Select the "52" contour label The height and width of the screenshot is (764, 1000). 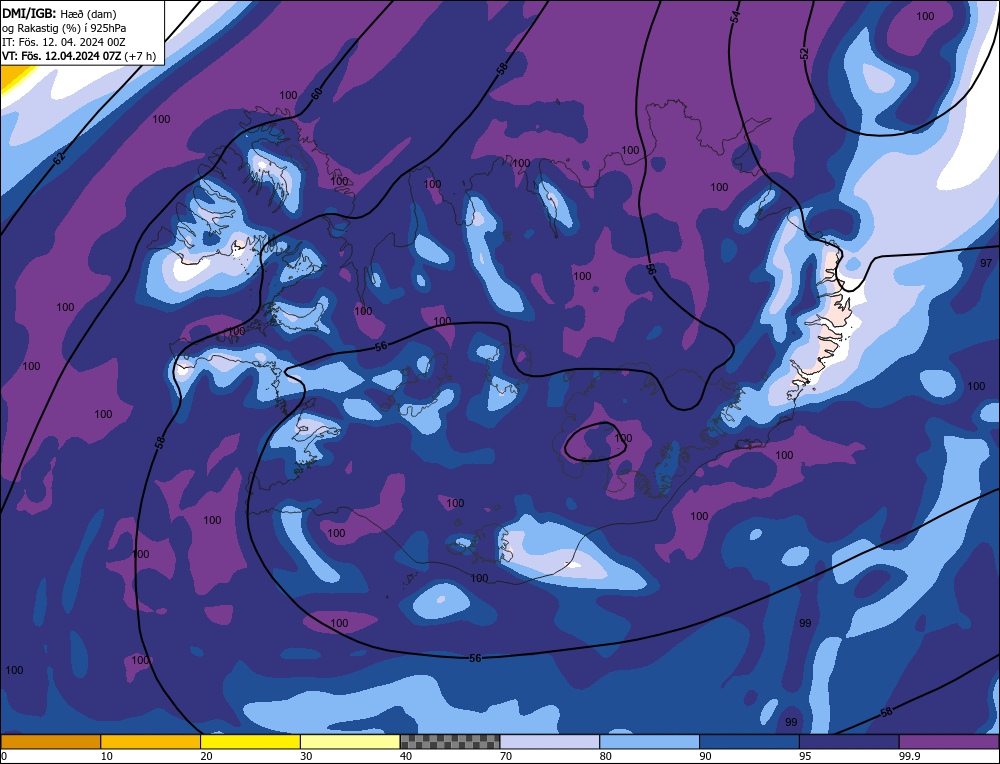(804, 54)
